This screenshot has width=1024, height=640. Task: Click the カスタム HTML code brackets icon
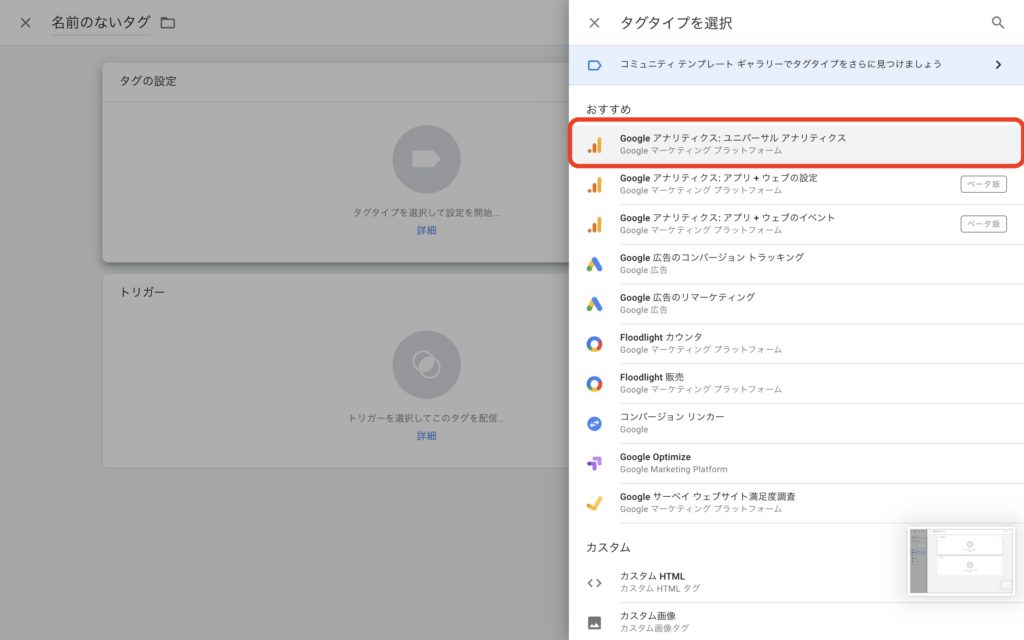click(x=594, y=583)
